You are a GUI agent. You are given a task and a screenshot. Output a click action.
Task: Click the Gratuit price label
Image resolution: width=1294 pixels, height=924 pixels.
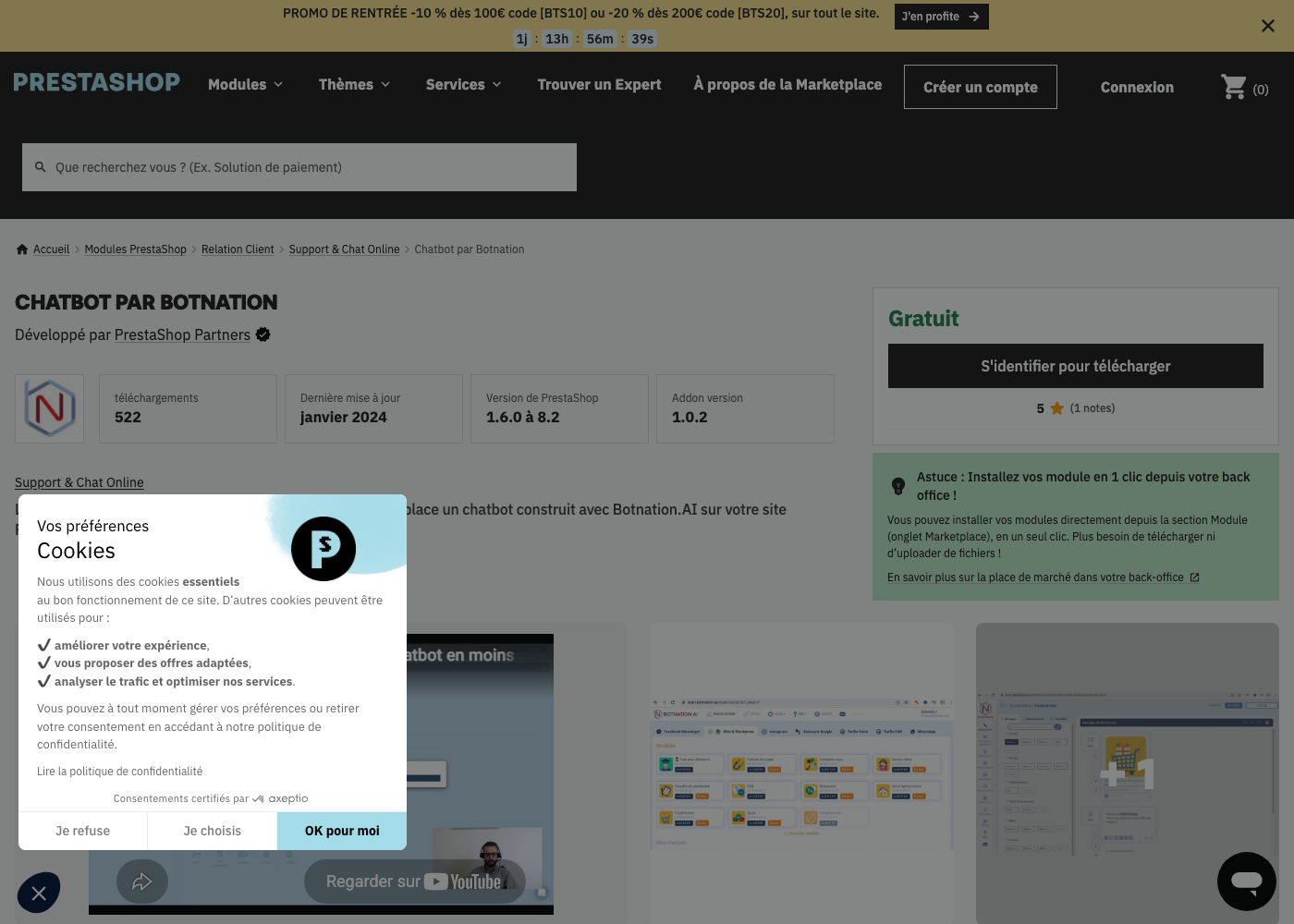923,319
